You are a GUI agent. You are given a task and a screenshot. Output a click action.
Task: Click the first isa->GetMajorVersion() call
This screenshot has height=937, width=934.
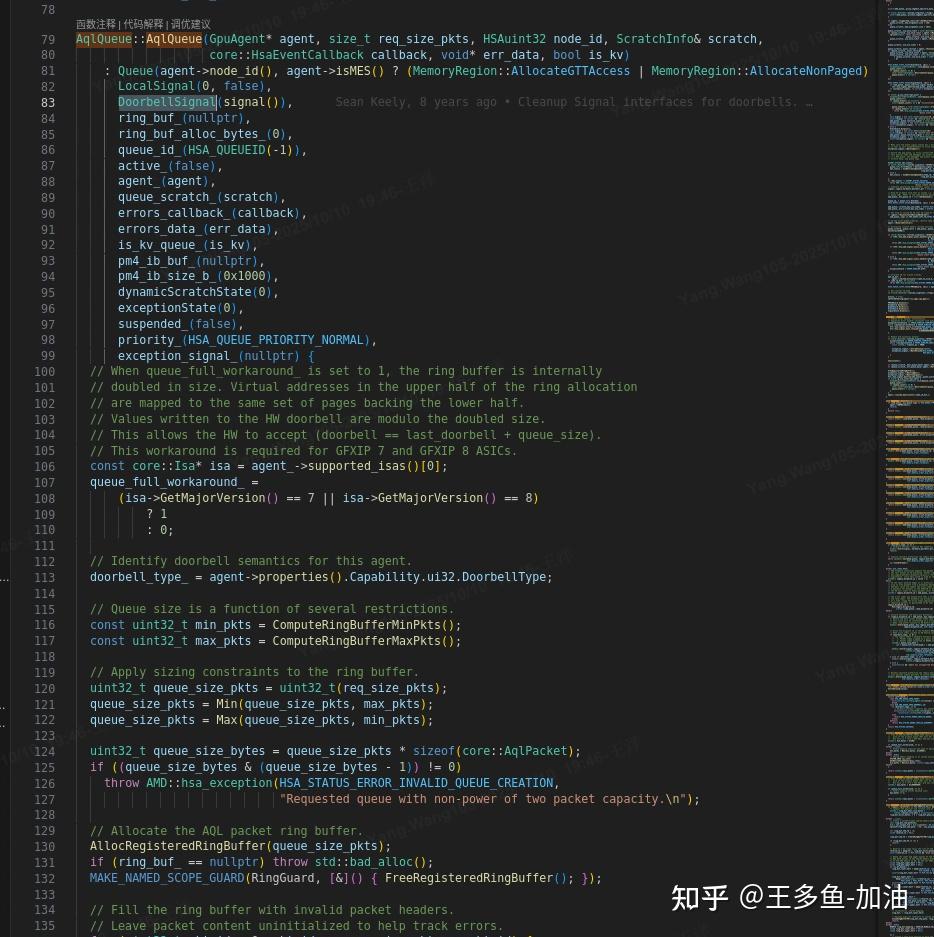coord(202,498)
